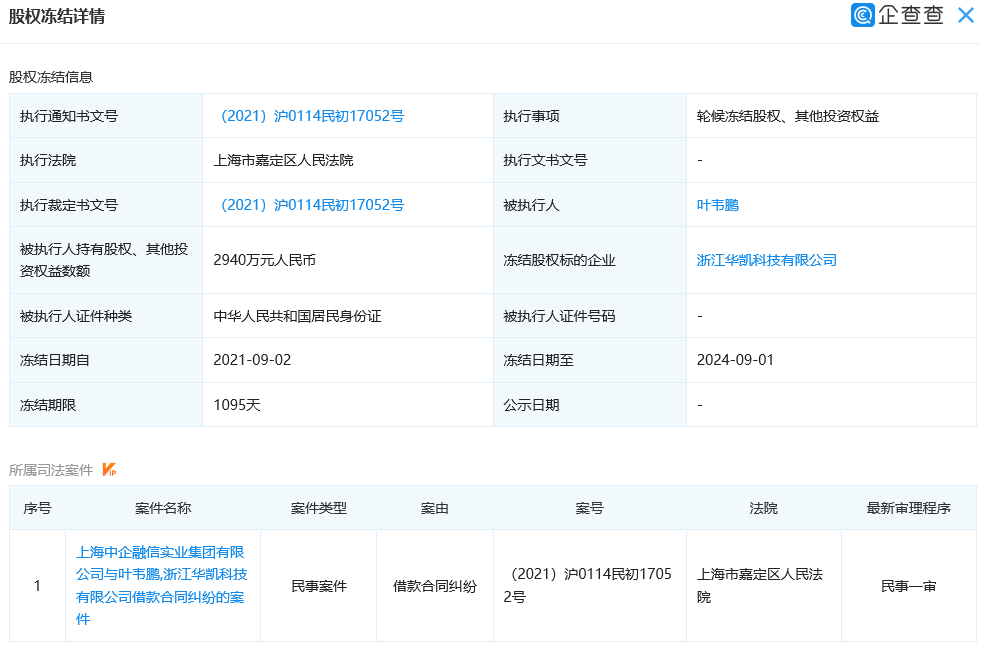This screenshot has height=668, width=981.
Task: Click the 企查查 logo icon
Action: click(863, 15)
